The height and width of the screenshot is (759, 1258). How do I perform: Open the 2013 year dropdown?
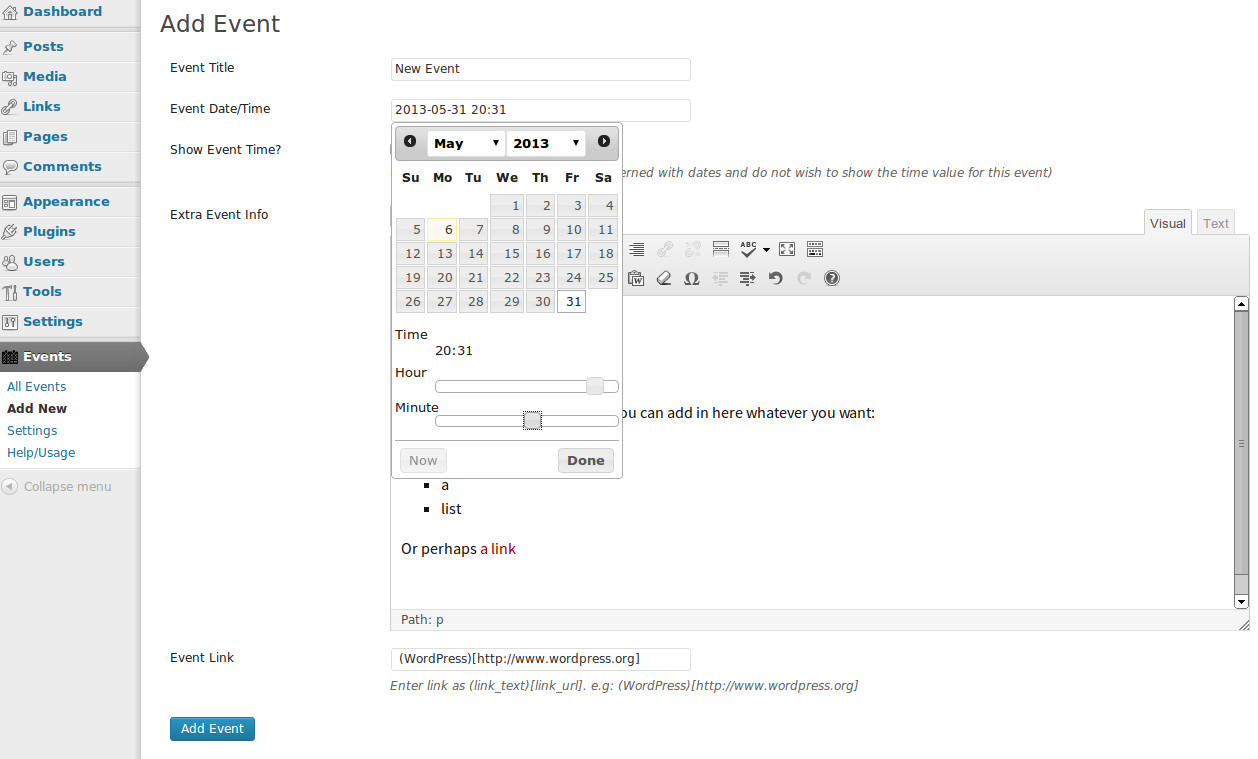coord(545,143)
